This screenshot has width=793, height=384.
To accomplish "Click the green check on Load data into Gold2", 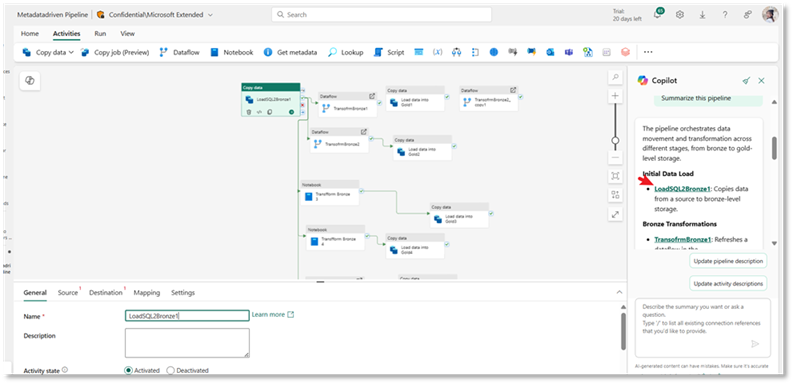I will point(454,146).
